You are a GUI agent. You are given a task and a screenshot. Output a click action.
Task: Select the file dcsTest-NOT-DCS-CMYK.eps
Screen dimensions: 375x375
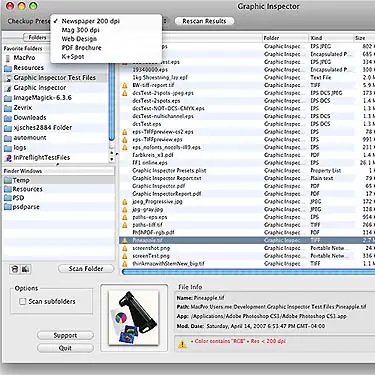[168, 109]
